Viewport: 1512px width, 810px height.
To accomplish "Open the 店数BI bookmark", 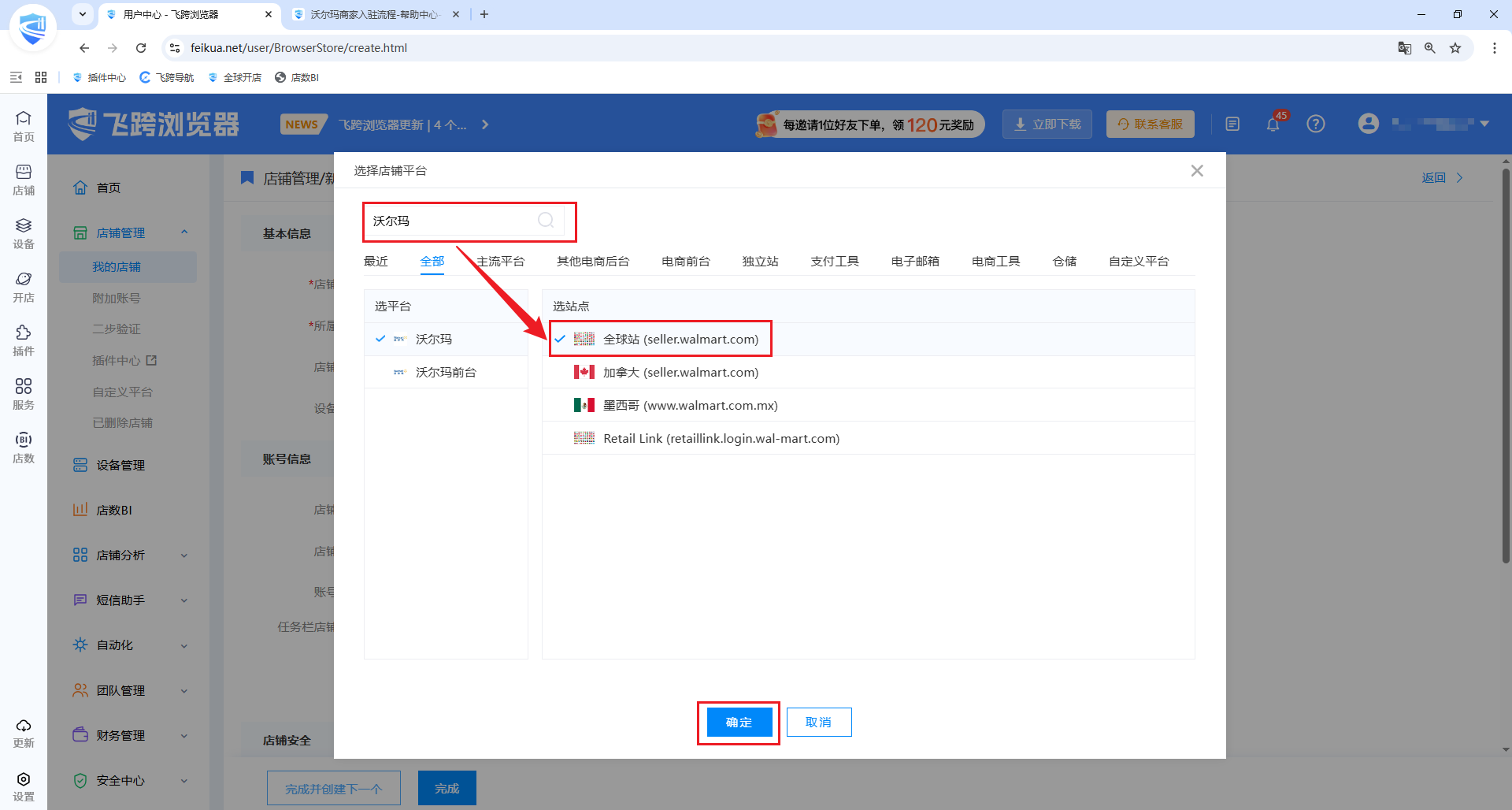I will pos(297,77).
